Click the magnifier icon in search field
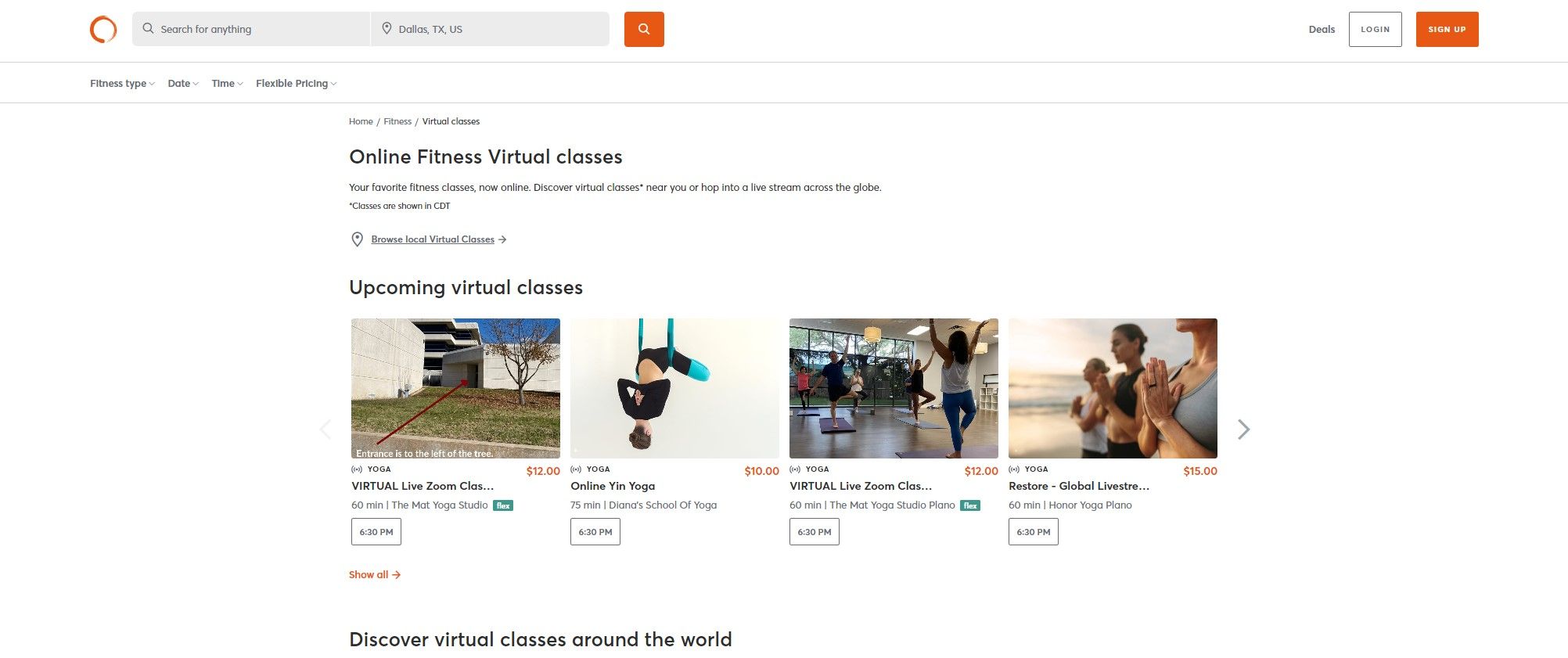Screen dimensions: 1568x658 (x=148, y=29)
